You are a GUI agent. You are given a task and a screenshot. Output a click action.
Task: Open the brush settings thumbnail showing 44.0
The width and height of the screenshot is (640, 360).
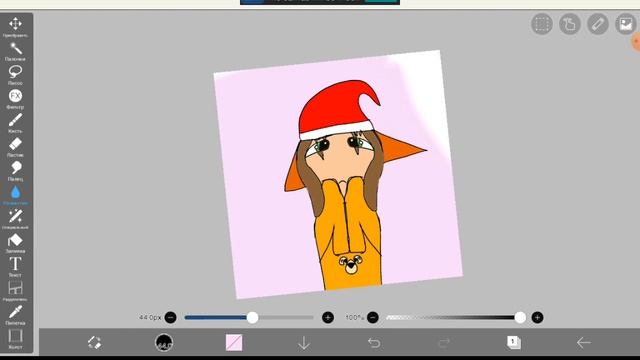click(164, 342)
